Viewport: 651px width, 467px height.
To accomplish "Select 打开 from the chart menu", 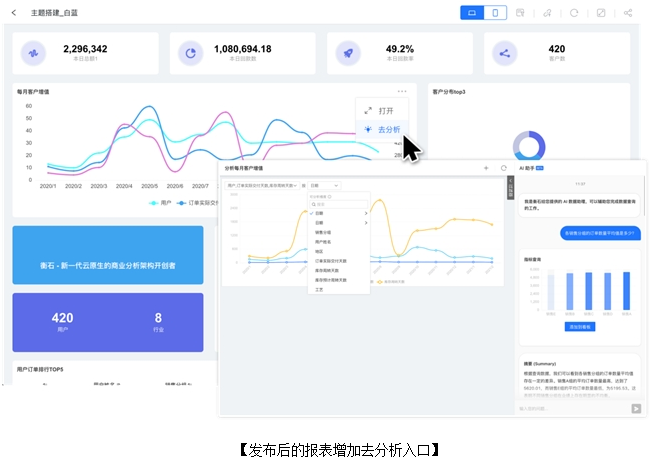I will click(384, 111).
